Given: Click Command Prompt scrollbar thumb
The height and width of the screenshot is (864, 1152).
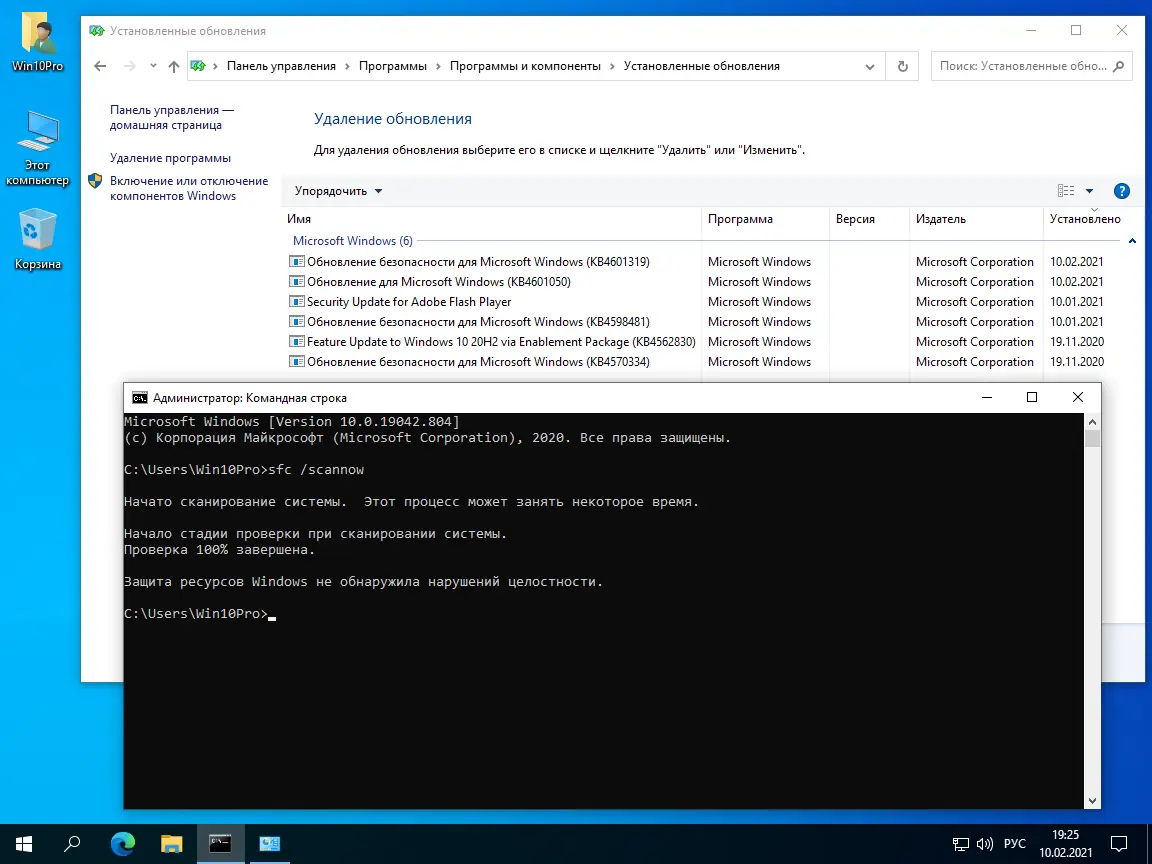Looking at the screenshot, I should point(1092,438).
